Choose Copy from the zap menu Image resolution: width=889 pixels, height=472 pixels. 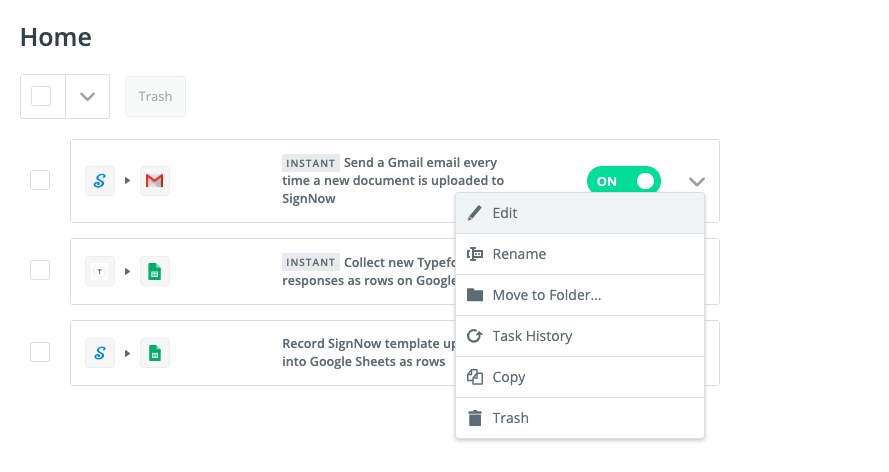pos(508,377)
